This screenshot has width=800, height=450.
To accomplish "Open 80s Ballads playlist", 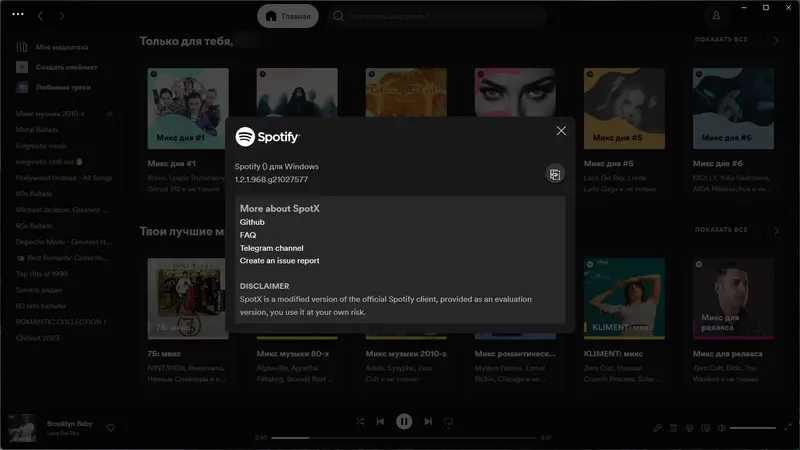I will pos(34,193).
